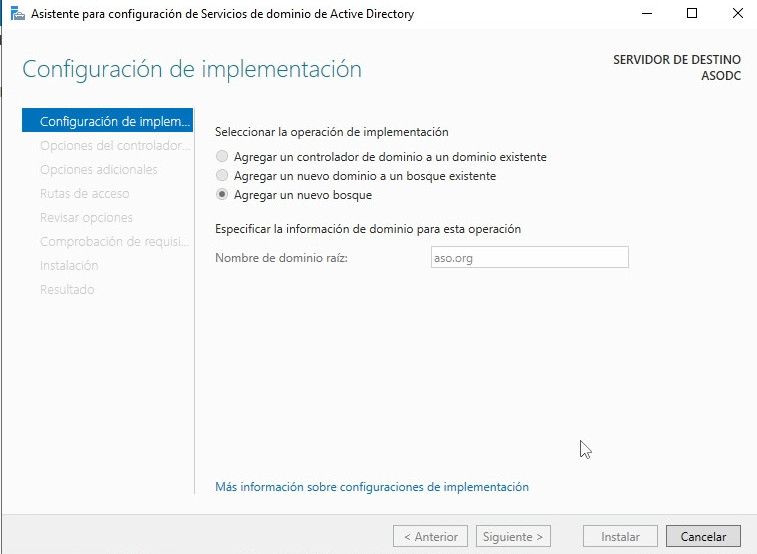Select 'Rutas de acceso' in sidebar
Image resolution: width=757 pixels, height=554 pixels.
[84, 194]
